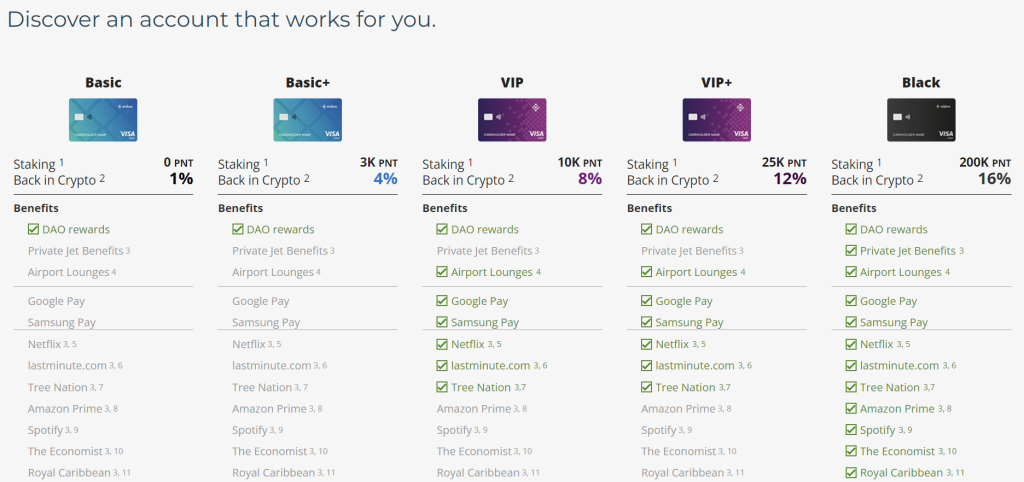Toggle Airport Lounges checkmark under VIP
1024x482 pixels.
[443, 272]
